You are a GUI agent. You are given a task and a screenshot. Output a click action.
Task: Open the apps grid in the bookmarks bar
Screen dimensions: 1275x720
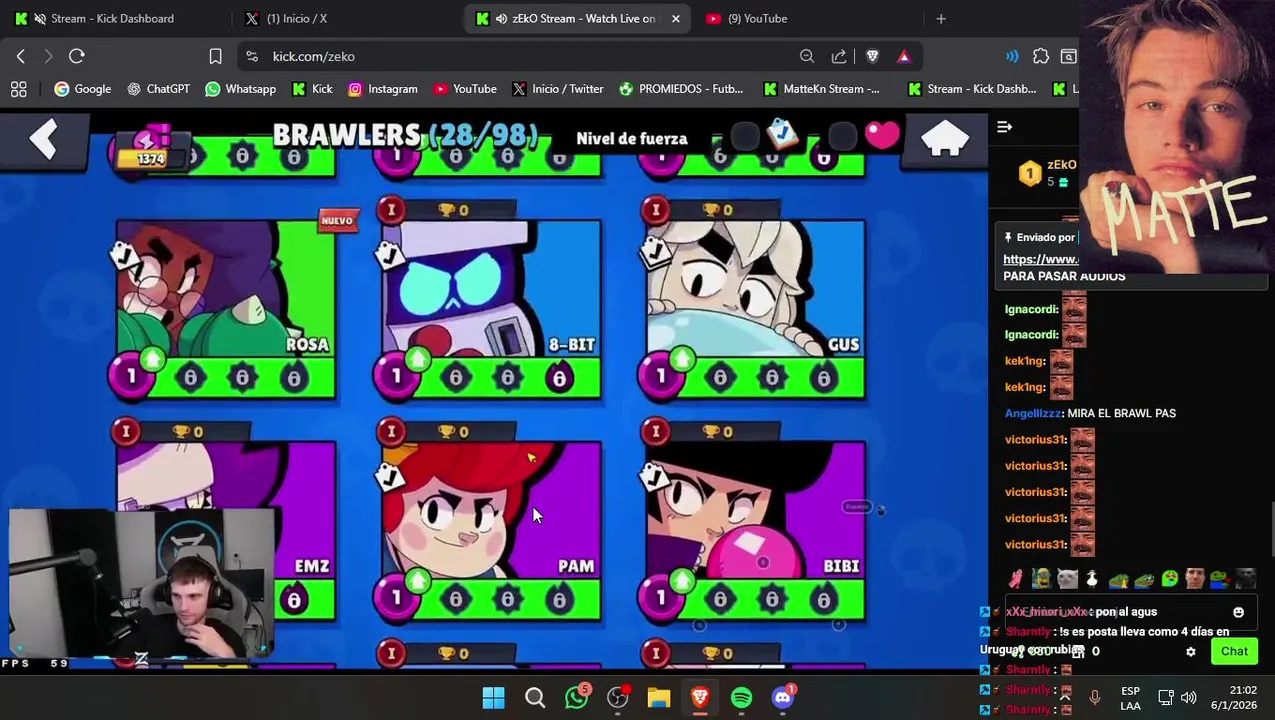(19, 89)
